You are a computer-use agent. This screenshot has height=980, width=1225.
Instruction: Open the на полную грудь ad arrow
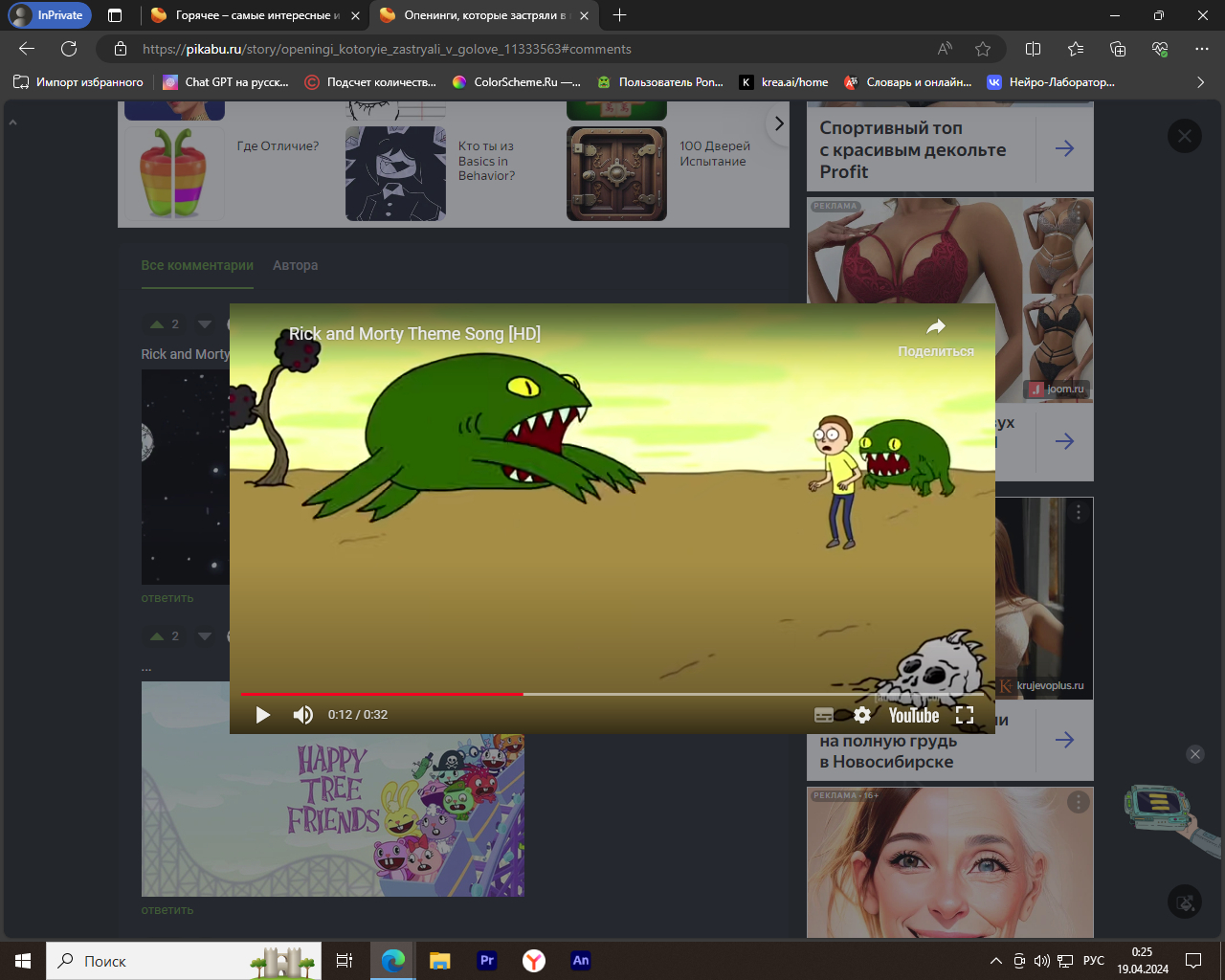pyautogui.click(x=1064, y=740)
